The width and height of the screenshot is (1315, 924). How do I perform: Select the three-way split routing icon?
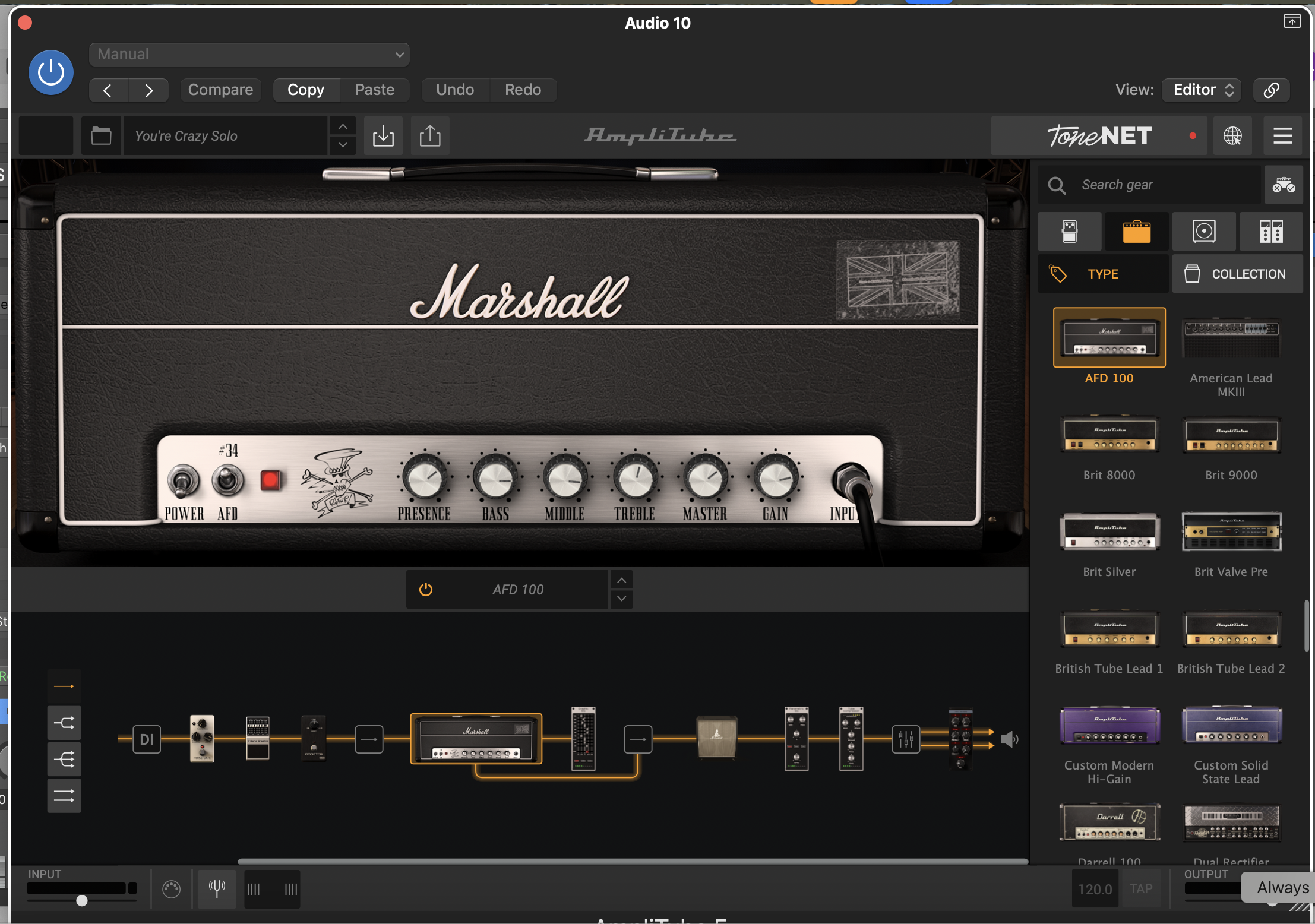(64, 759)
